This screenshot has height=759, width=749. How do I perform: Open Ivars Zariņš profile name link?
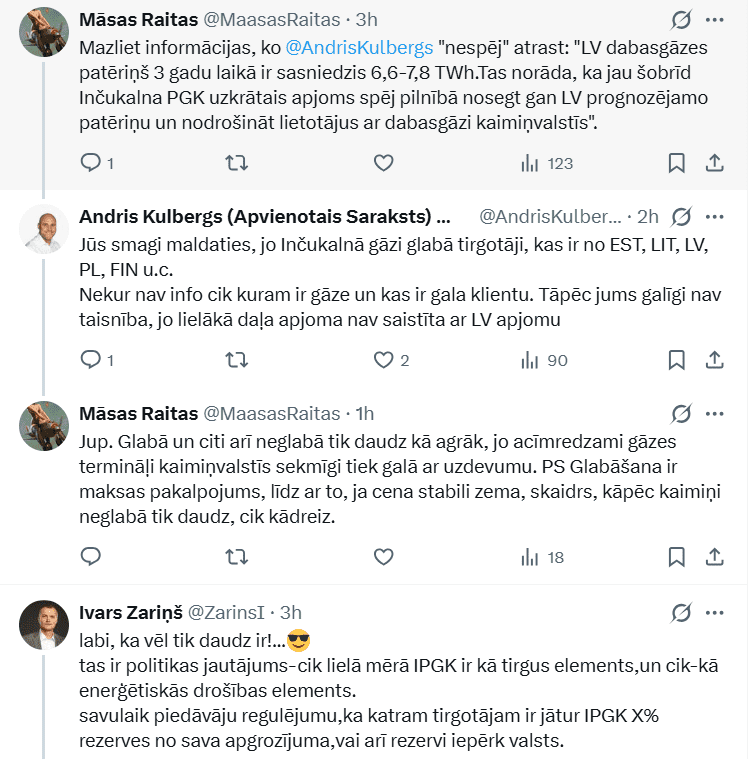pyautogui.click(x=127, y=612)
